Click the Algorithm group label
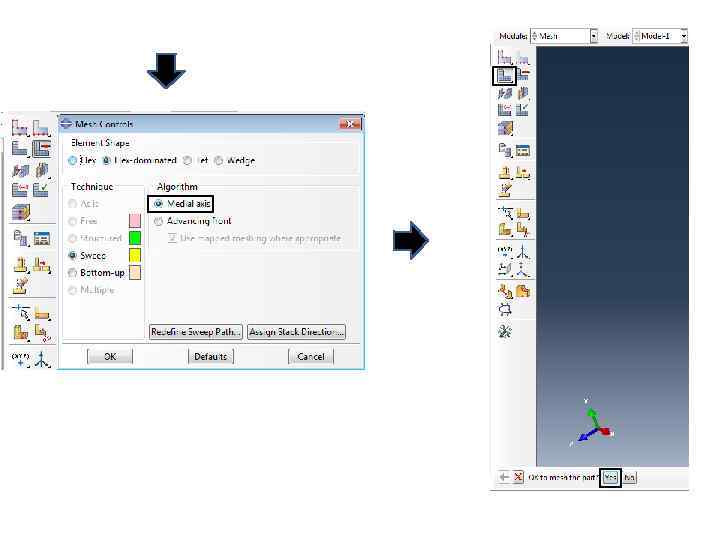Image resolution: width=720 pixels, height=540 pixels. 177,186
